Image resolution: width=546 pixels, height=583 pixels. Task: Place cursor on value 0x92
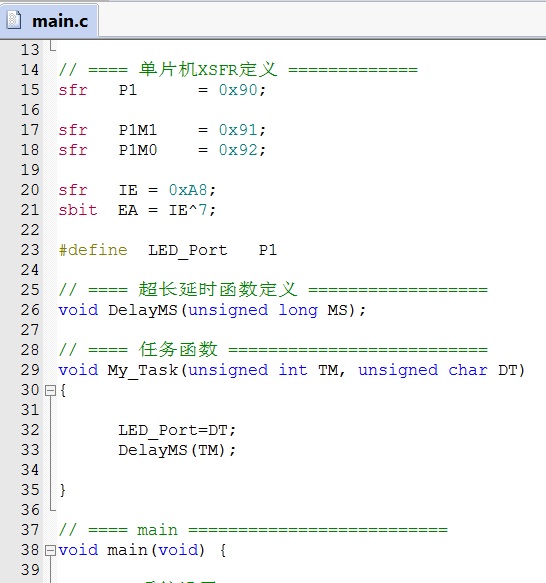(238, 150)
